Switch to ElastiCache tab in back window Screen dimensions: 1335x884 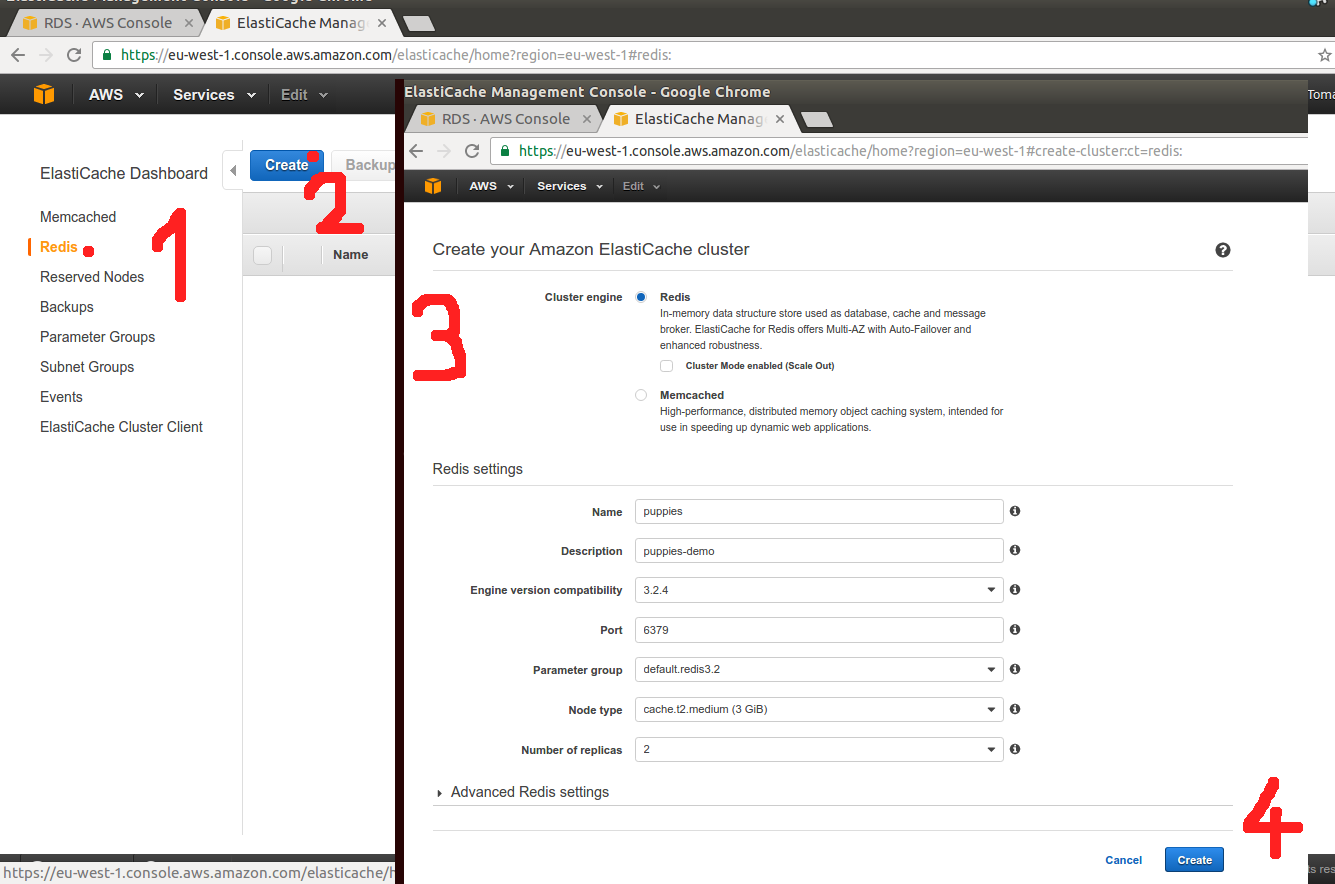click(x=300, y=22)
